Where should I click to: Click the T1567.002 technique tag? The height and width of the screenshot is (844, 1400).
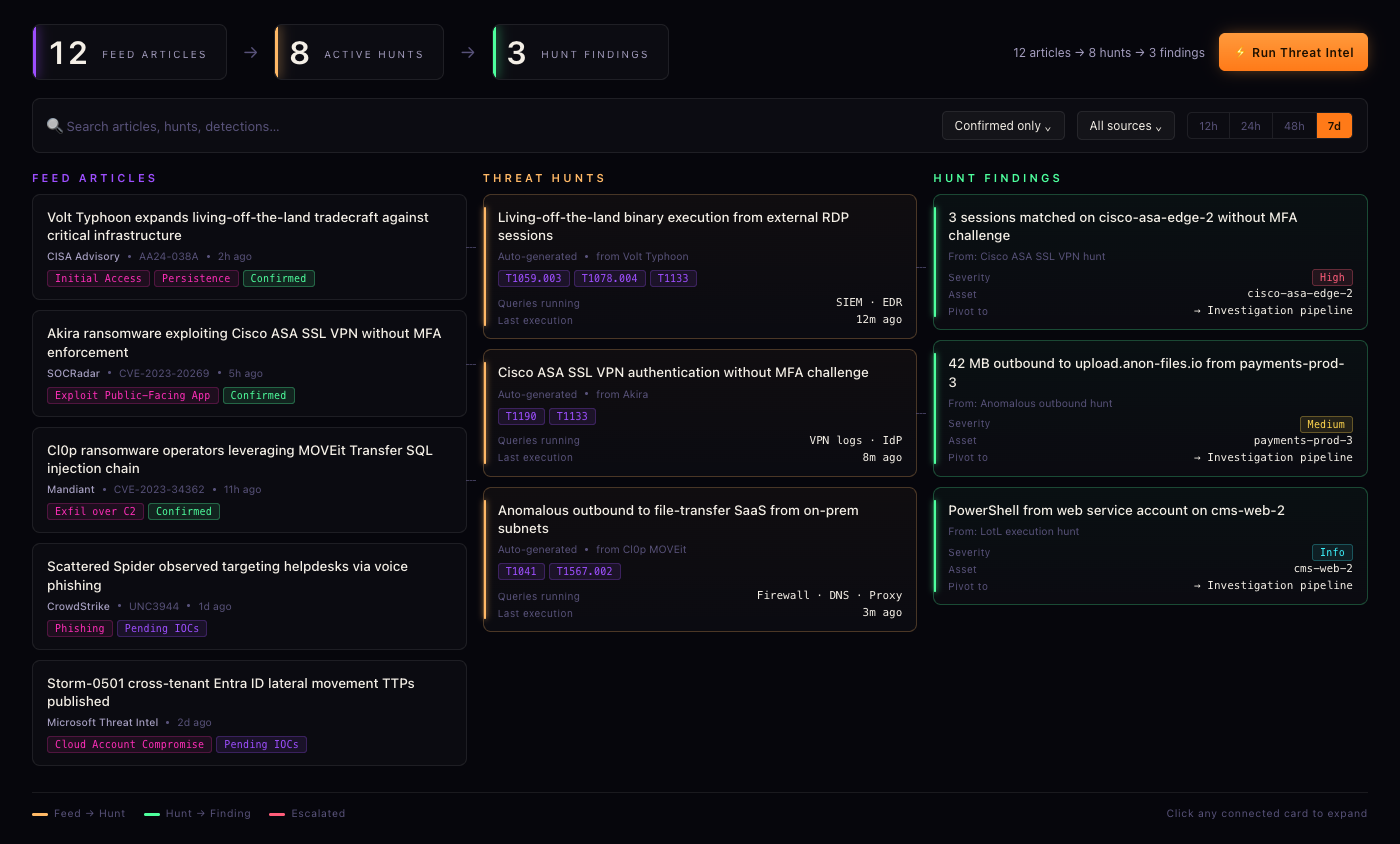tap(585, 571)
